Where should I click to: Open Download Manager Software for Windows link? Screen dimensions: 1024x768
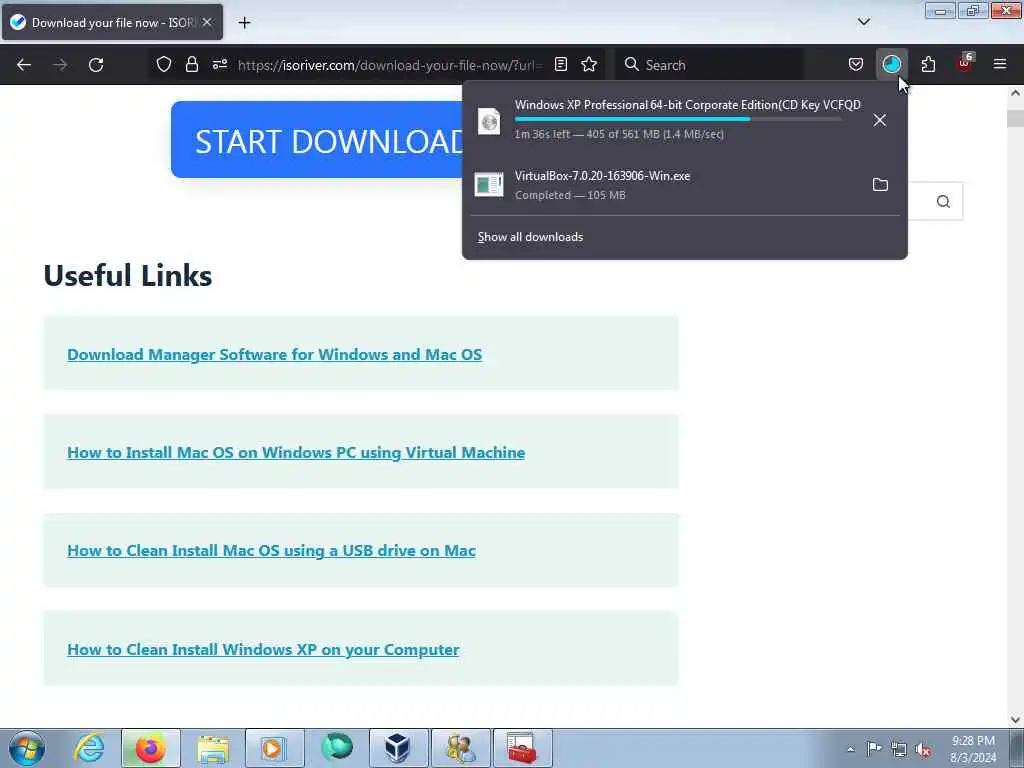pyautogui.click(x=274, y=354)
